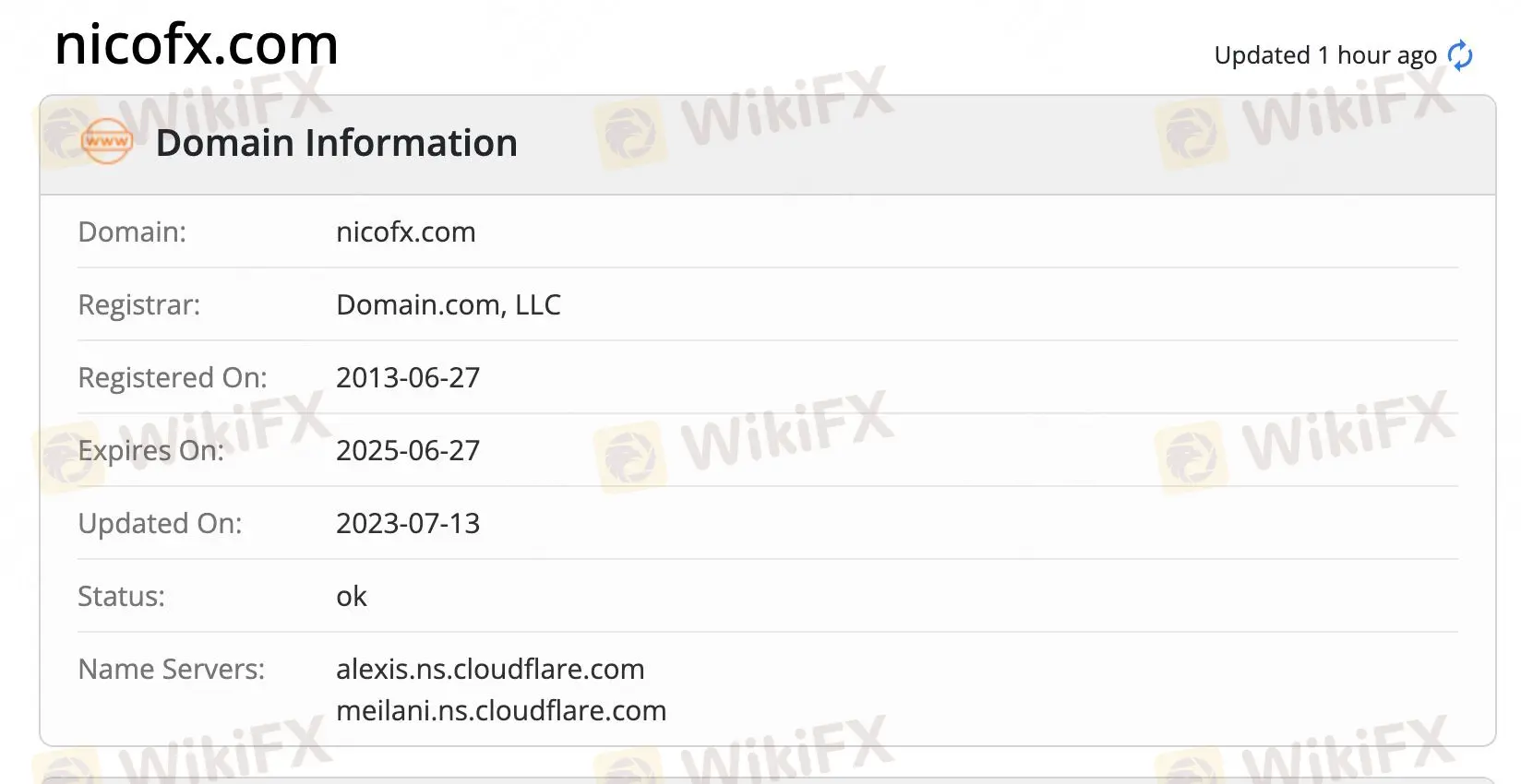Click the orange www globe icon
Viewport: 1521px width, 784px height.
(x=107, y=142)
